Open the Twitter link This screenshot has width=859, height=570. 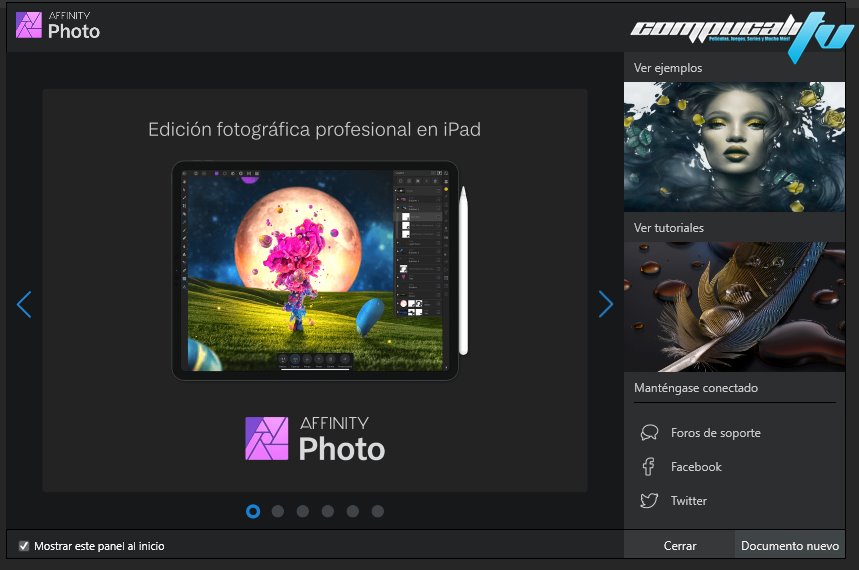pos(689,500)
